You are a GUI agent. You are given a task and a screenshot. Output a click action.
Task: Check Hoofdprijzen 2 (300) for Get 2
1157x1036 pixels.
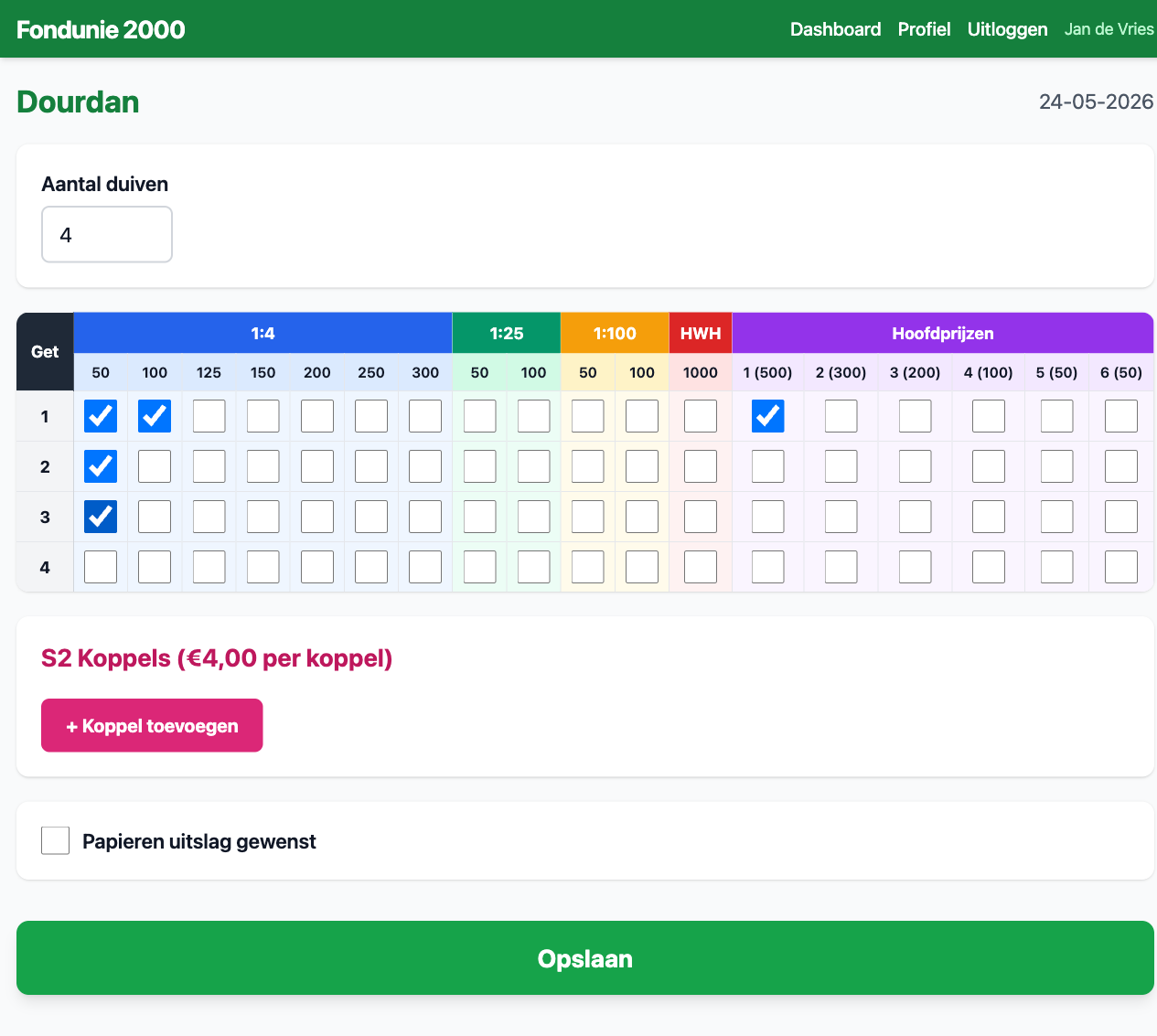coord(841,466)
